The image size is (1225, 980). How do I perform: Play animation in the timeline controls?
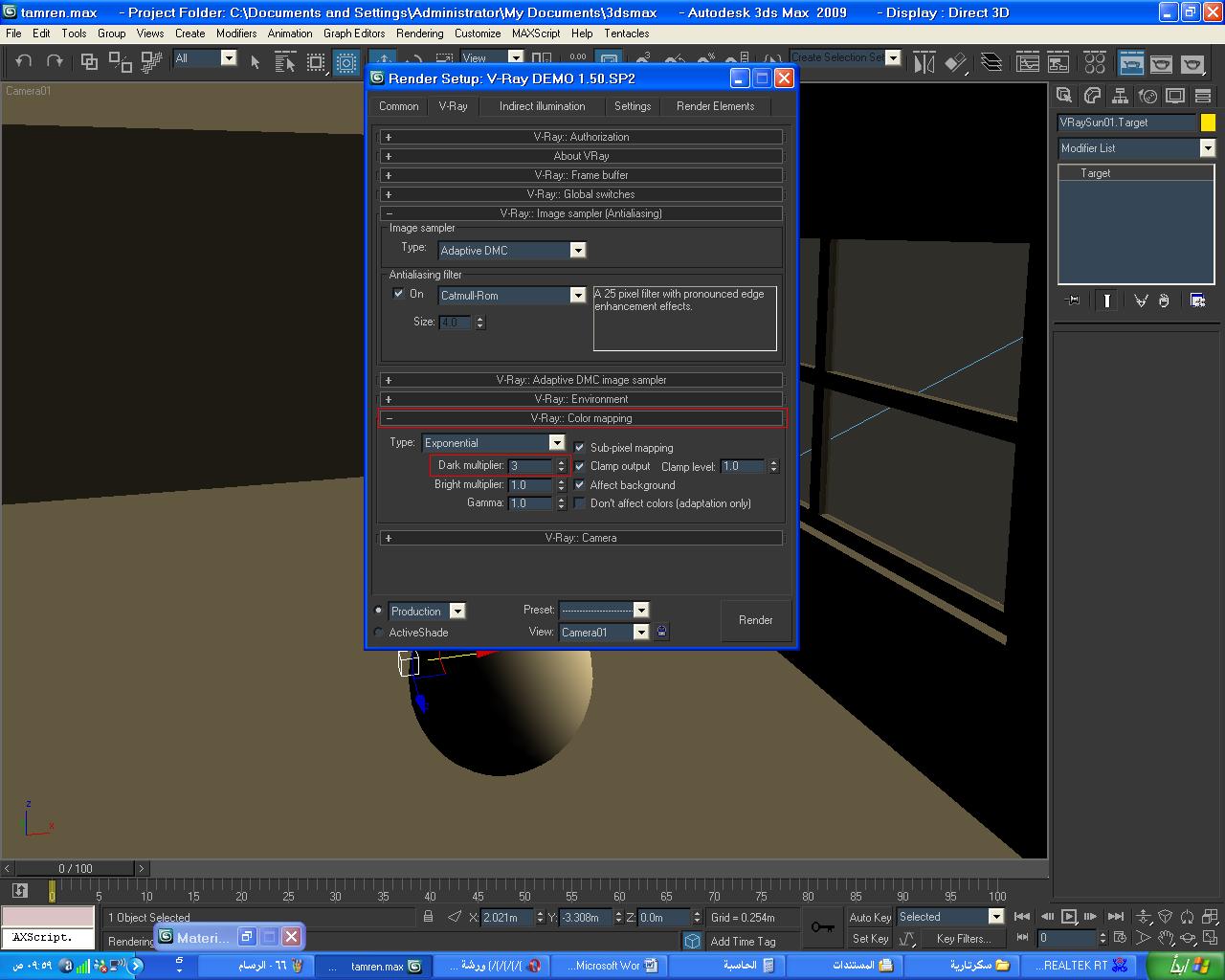(1069, 917)
